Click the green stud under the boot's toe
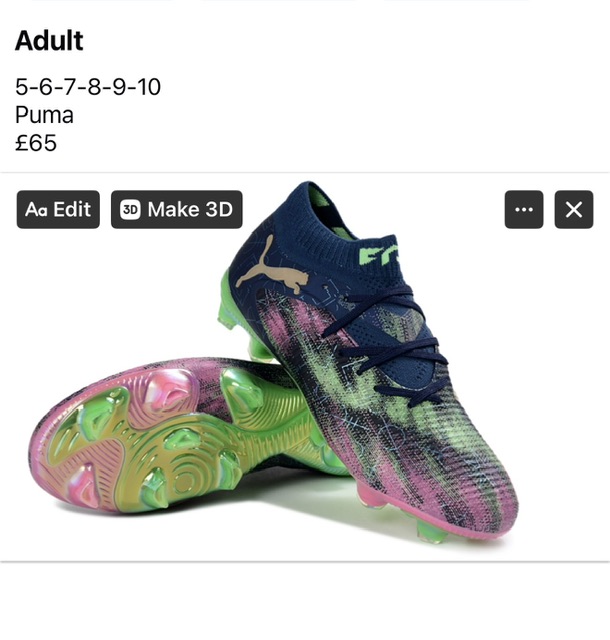The width and height of the screenshot is (610, 640). [x=432, y=532]
